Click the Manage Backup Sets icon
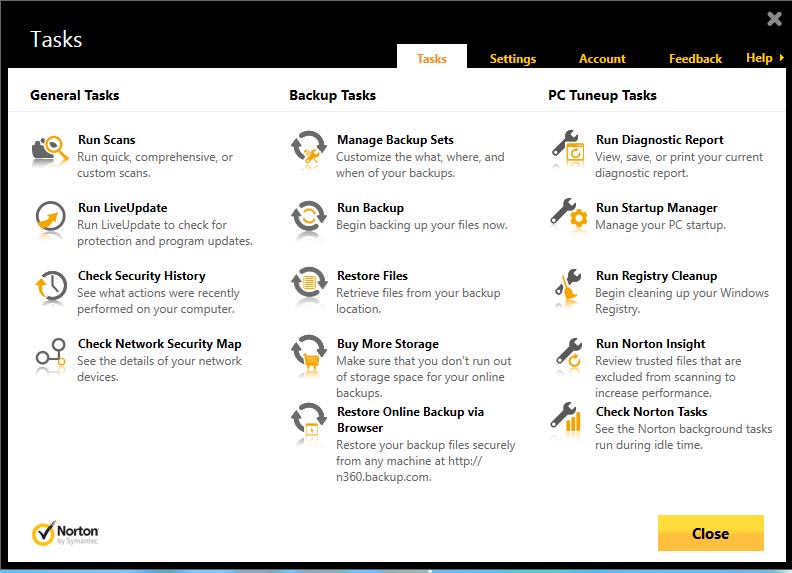Image resolution: width=792 pixels, height=573 pixels. pyautogui.click(x=309, y=149)
